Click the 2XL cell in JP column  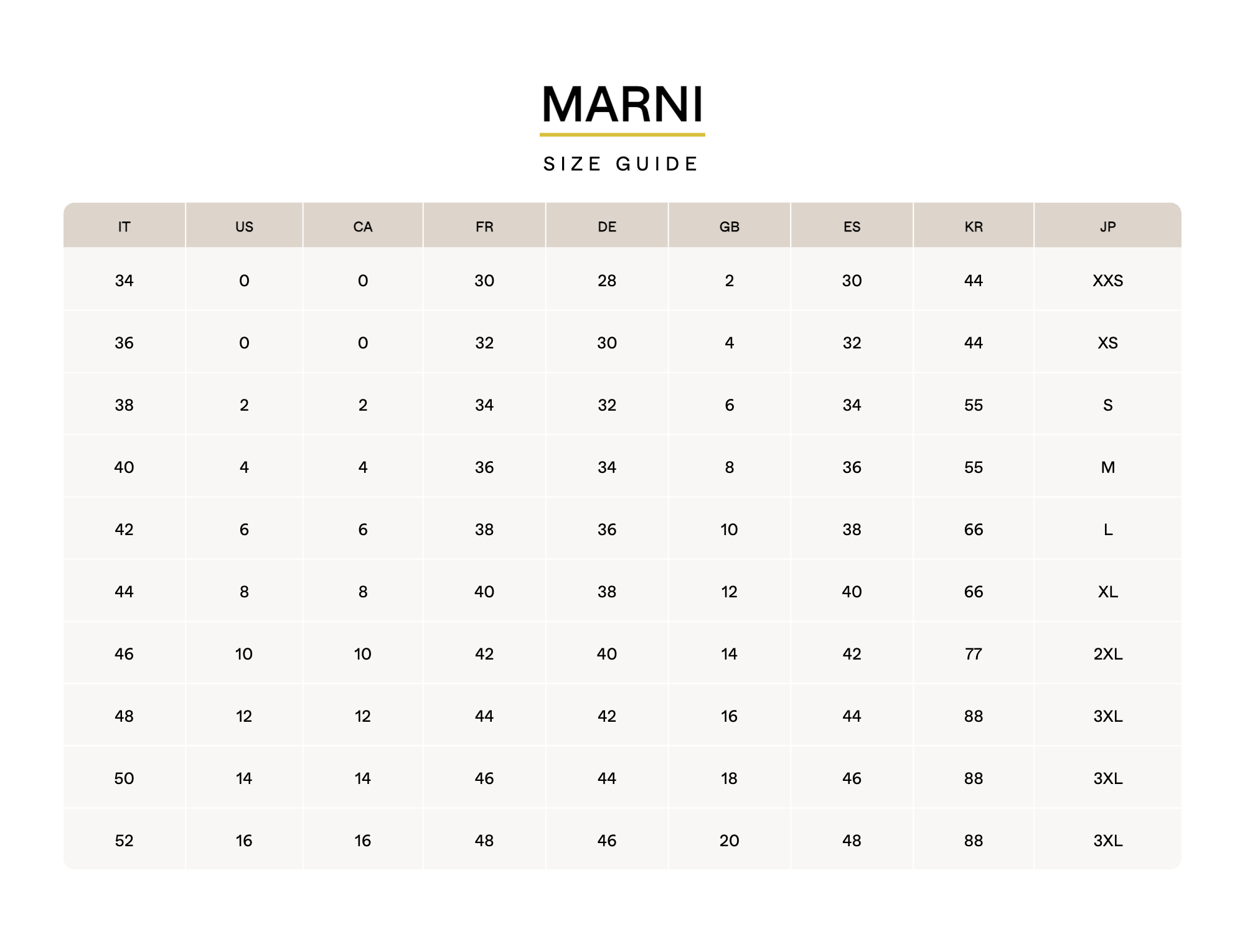coord(1108,654)
